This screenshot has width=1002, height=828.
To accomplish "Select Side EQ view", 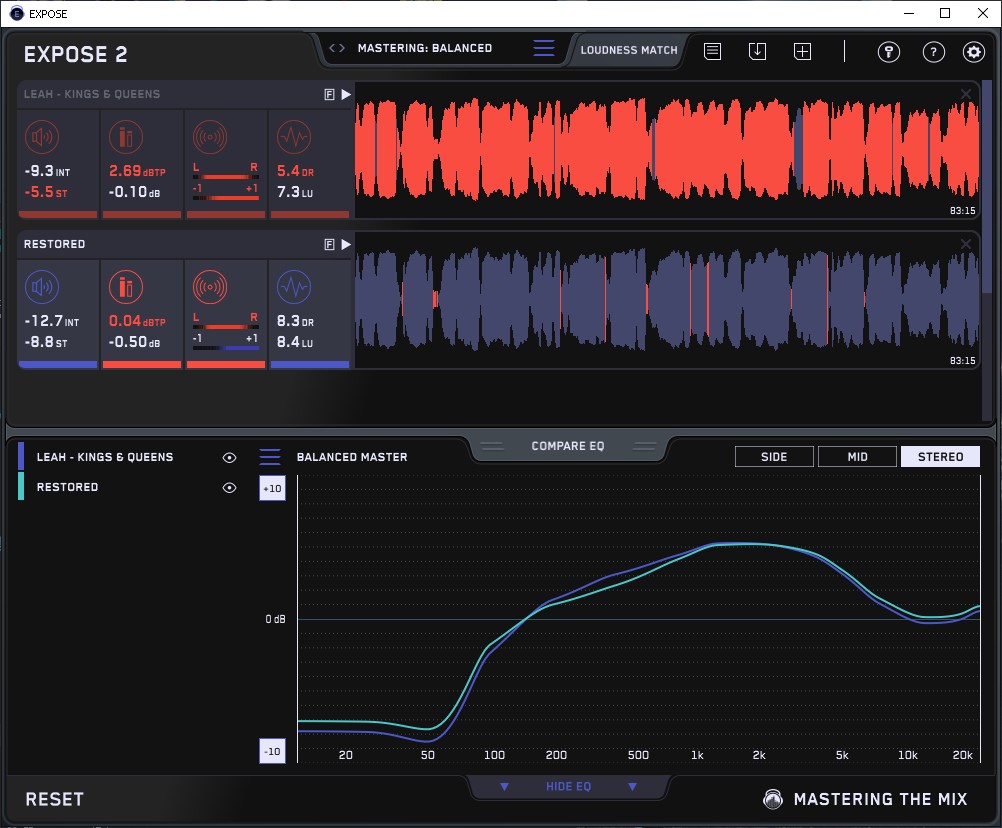I will 774,457.
